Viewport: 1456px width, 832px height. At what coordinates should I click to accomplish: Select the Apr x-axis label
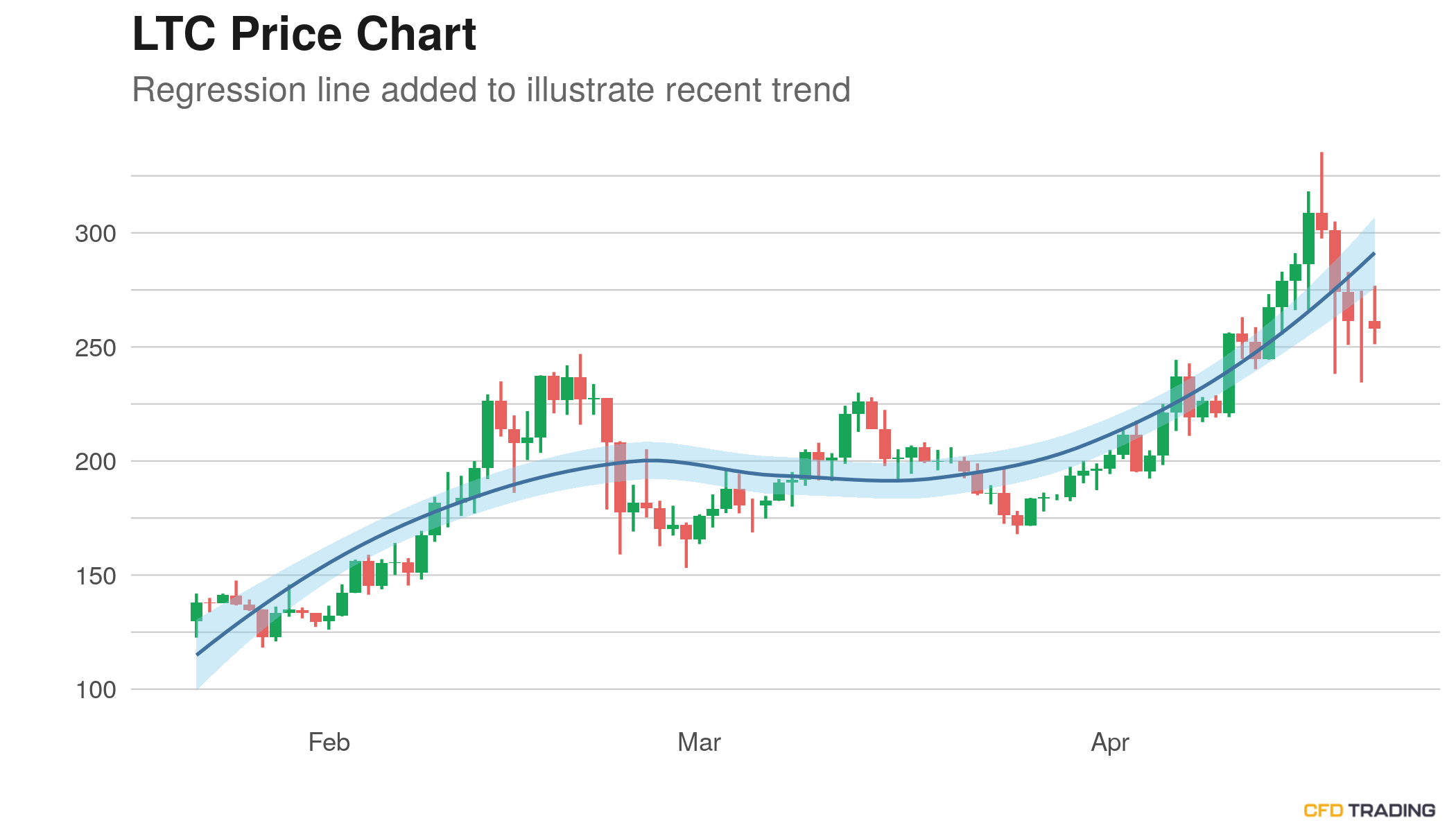click(1109, 743)
